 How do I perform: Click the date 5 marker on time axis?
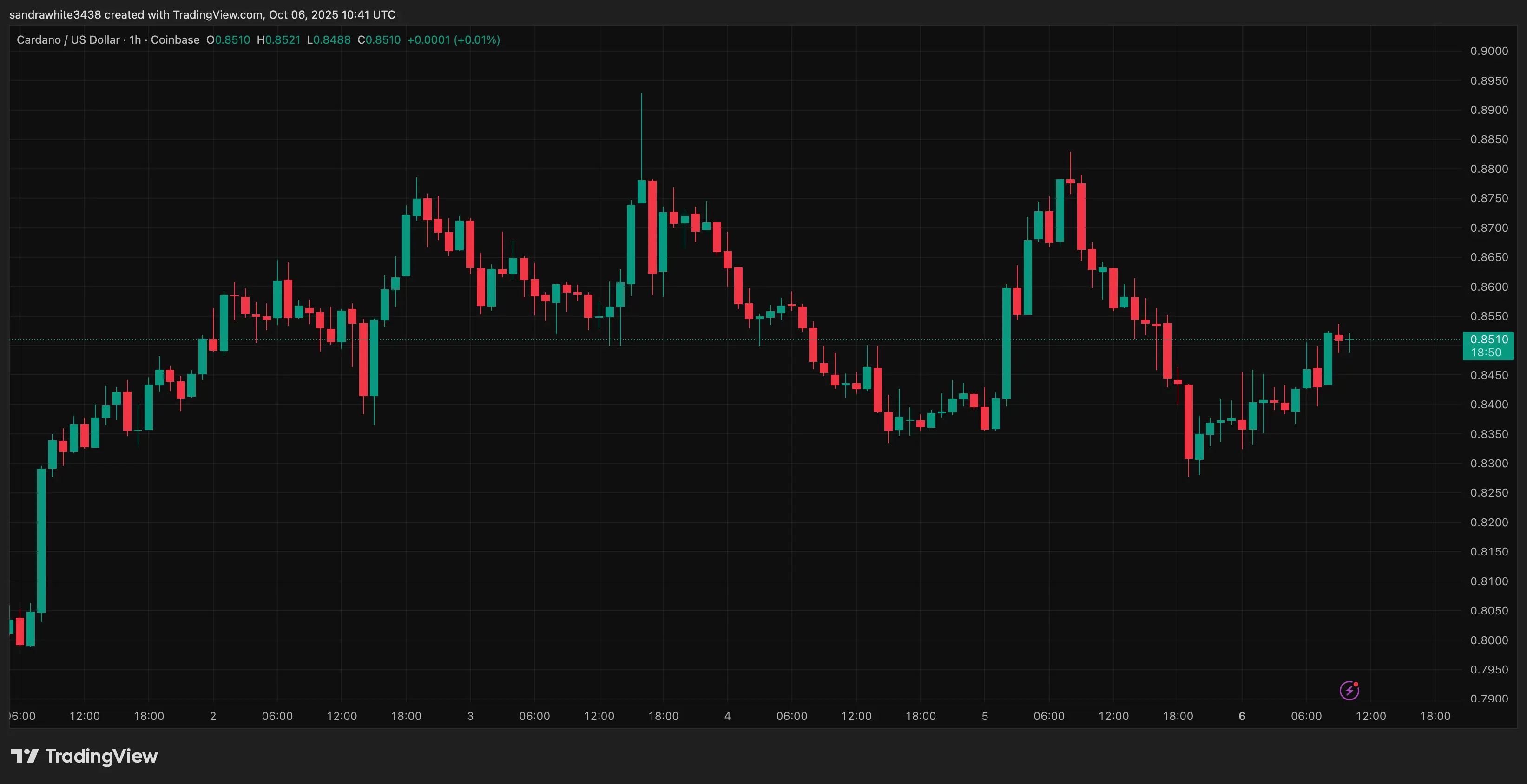click(x=985, y=716)
